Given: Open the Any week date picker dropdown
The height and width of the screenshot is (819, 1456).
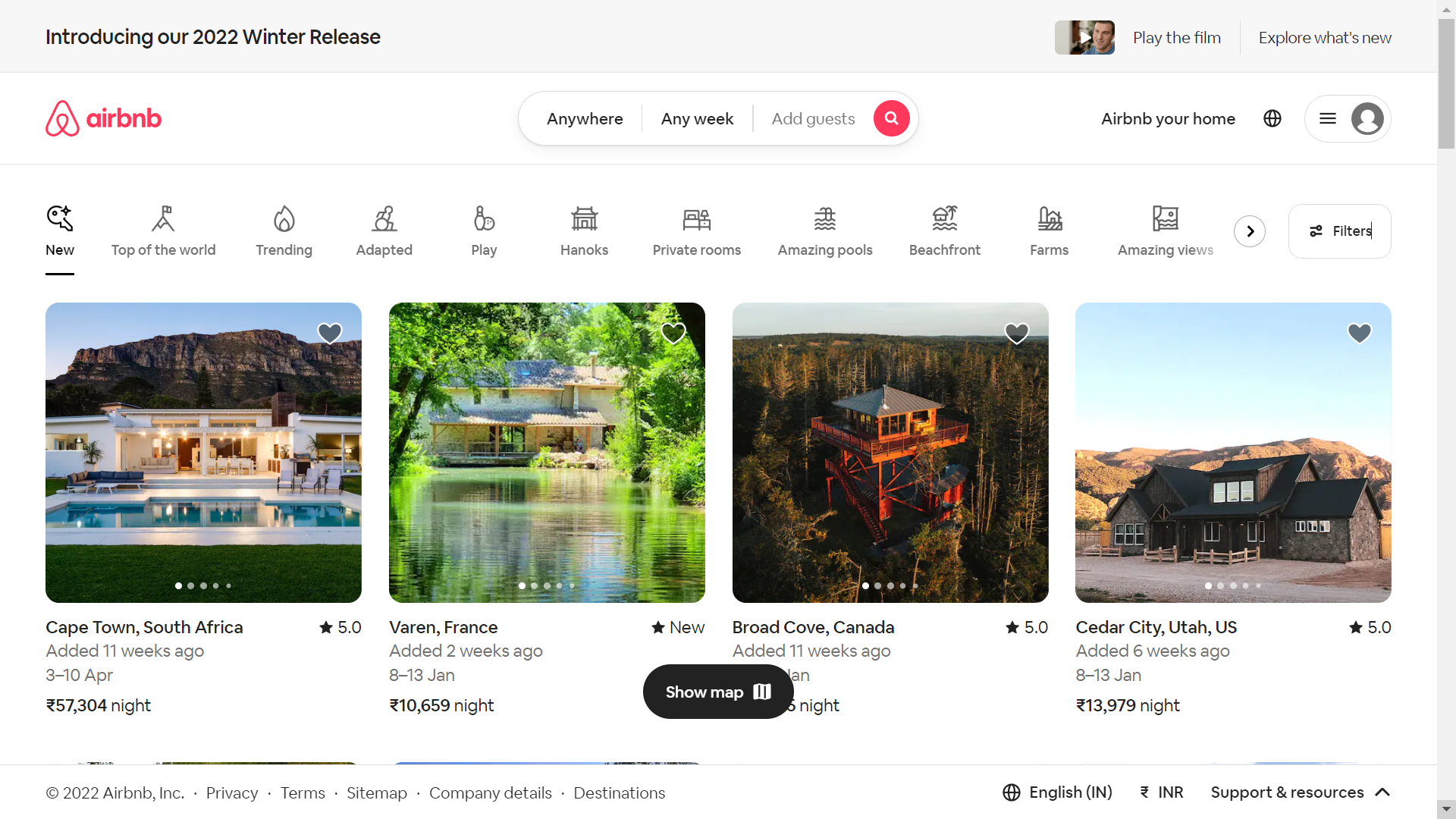Looking at the screenshot, I should pos(698,118).
